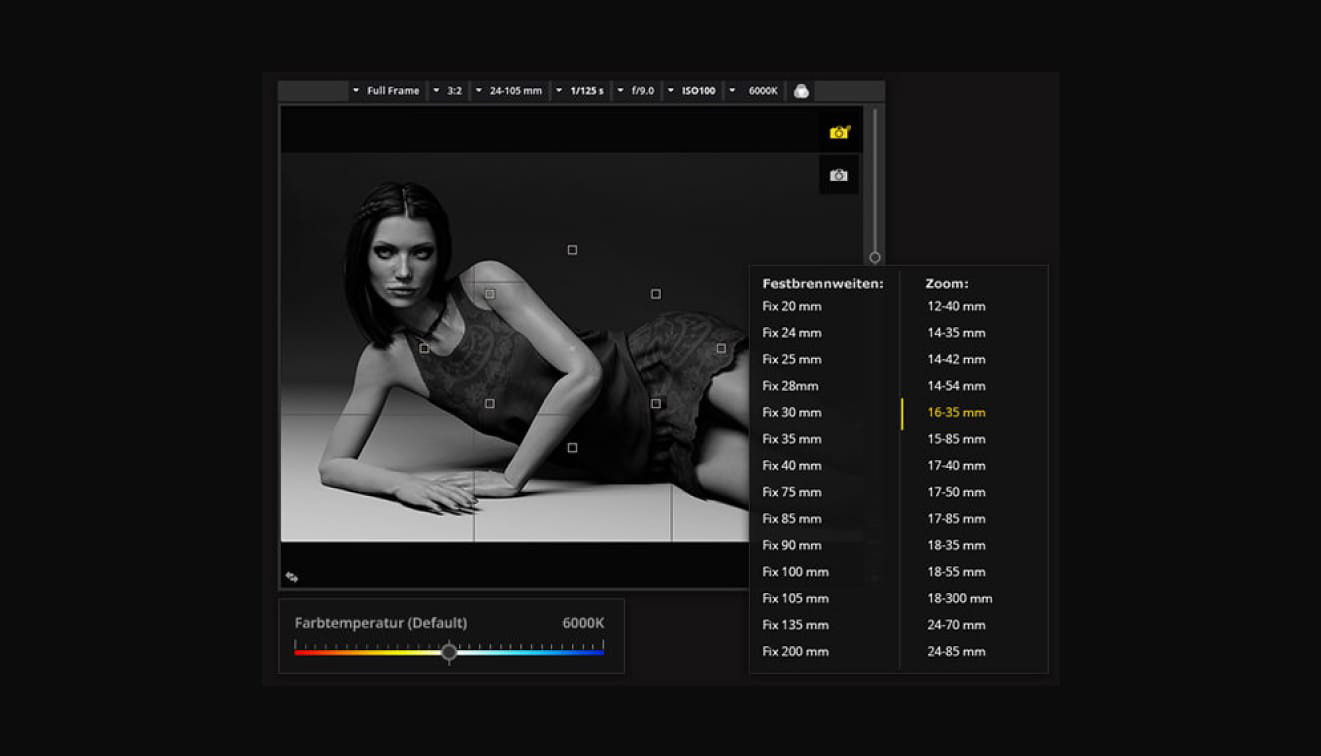Select the topmost focus point square
Screen dimensions: 1321x756
pyautogui.click(x=572, y=250)
